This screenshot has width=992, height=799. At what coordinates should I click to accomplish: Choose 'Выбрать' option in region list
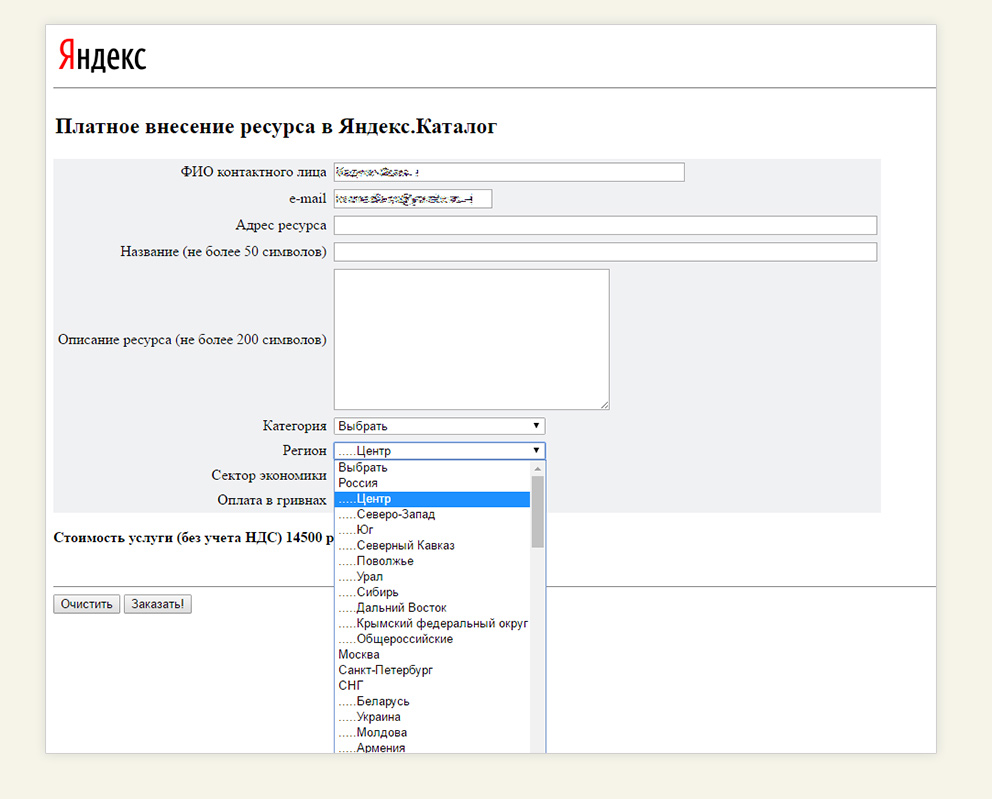pos(432,468)
